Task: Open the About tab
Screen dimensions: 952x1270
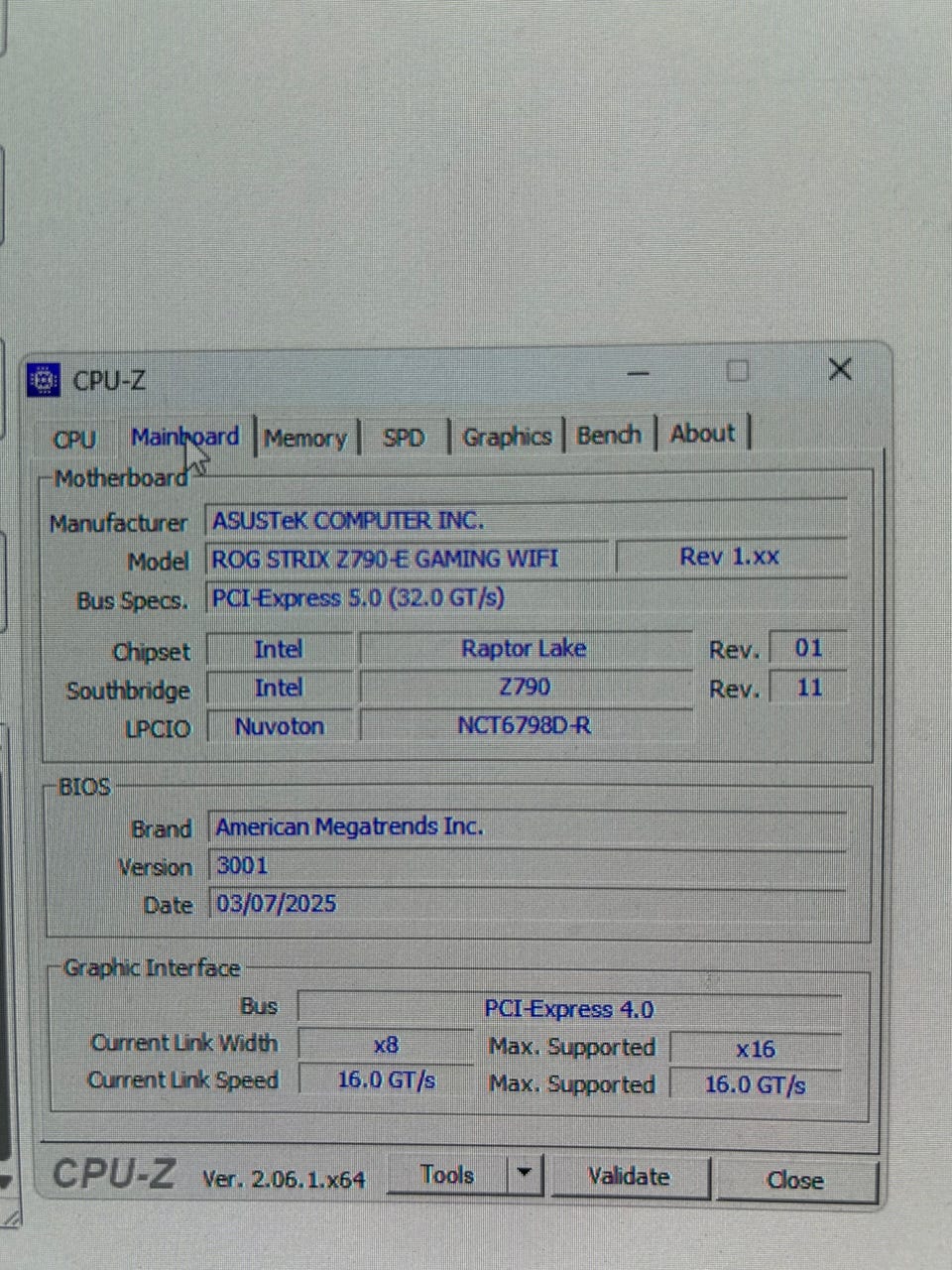Action: pyautogui.click(x=703, y=434)
